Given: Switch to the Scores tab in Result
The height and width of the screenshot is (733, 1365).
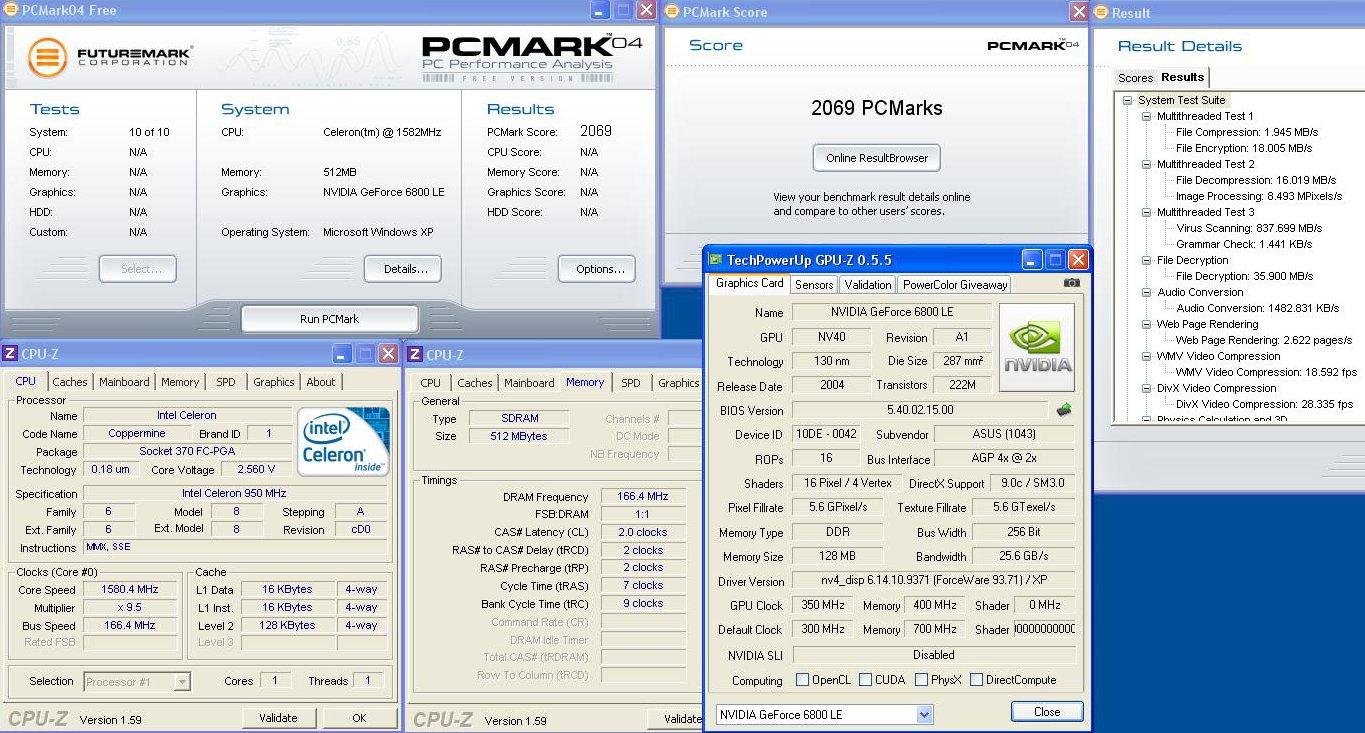Looking at the screenshot, I should tap(1135, 78).
